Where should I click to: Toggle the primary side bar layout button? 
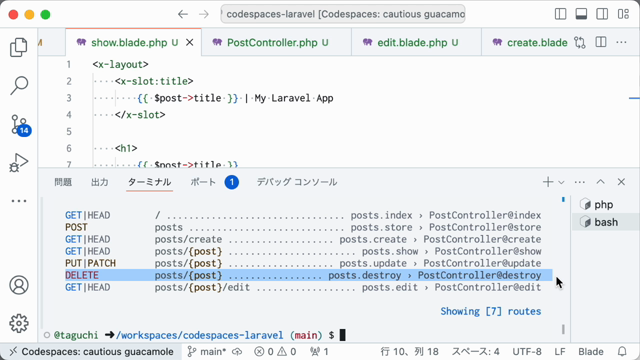560,14
